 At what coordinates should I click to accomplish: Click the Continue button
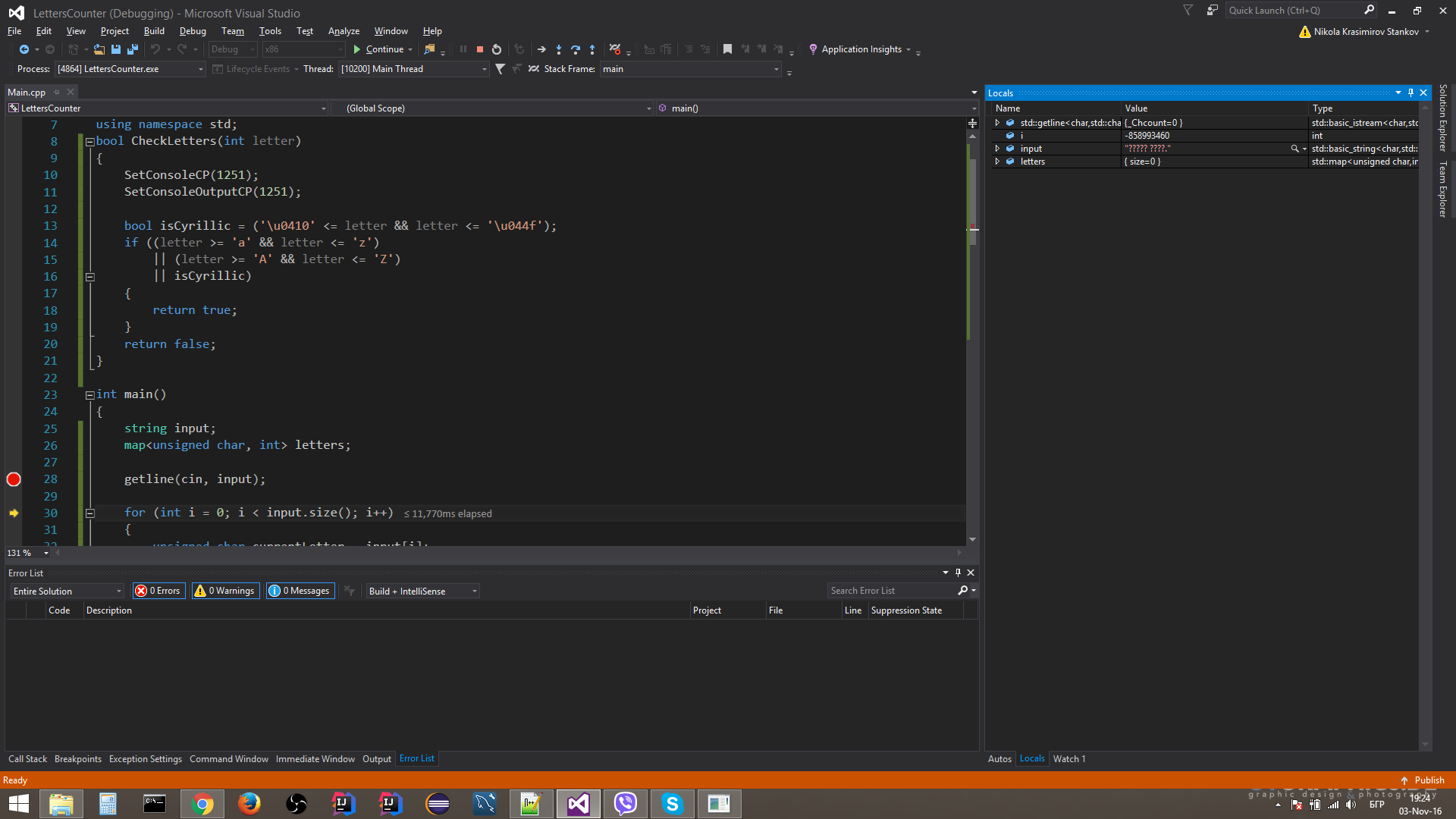click(x=378, y=49)
